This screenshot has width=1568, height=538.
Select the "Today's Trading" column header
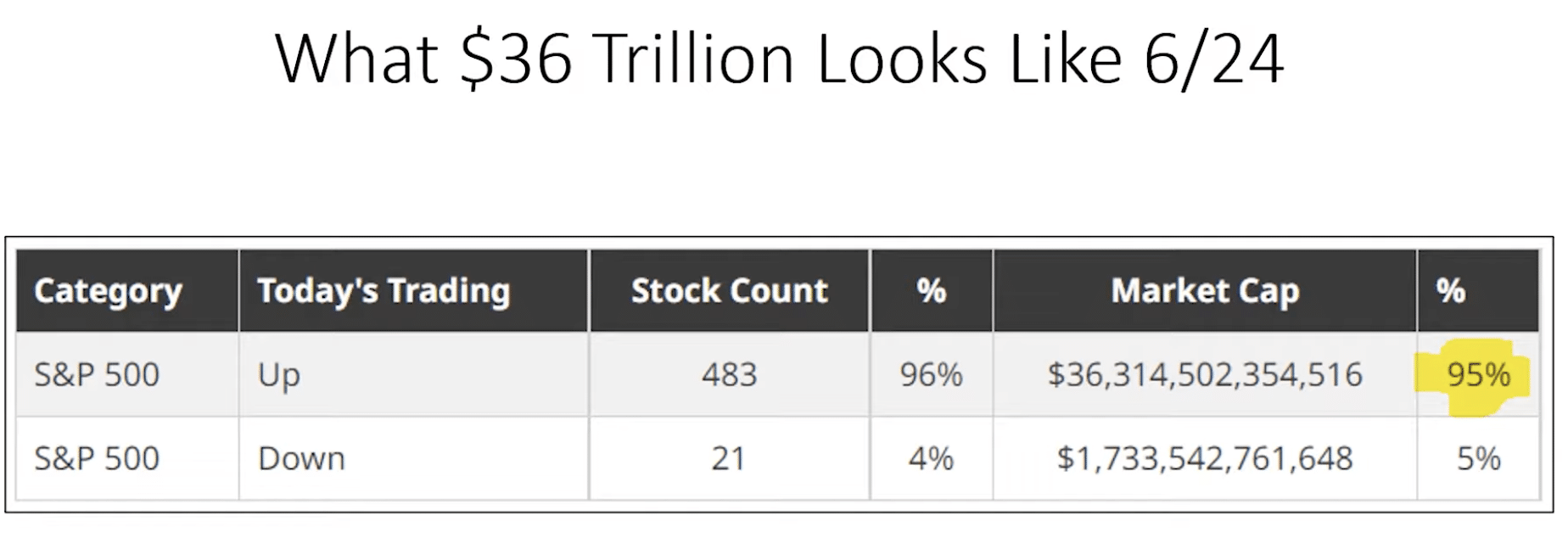(384, 291)
